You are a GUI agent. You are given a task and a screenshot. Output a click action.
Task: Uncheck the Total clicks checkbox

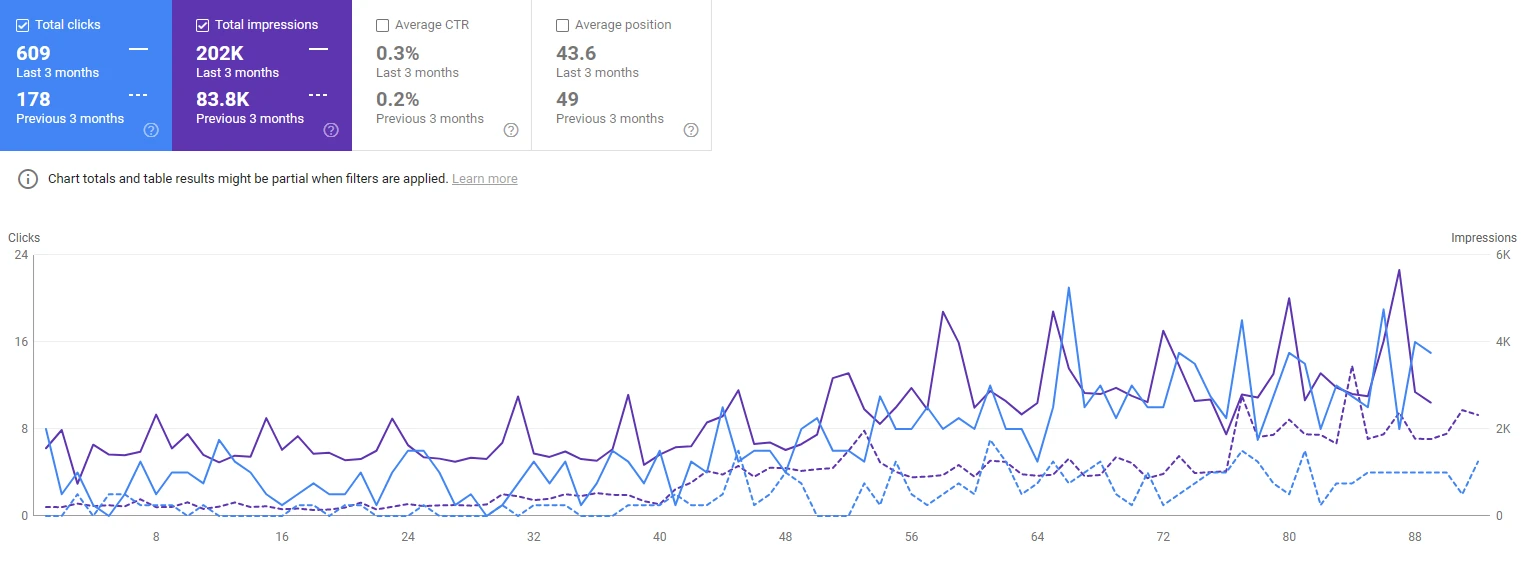[x=23, y=25]
